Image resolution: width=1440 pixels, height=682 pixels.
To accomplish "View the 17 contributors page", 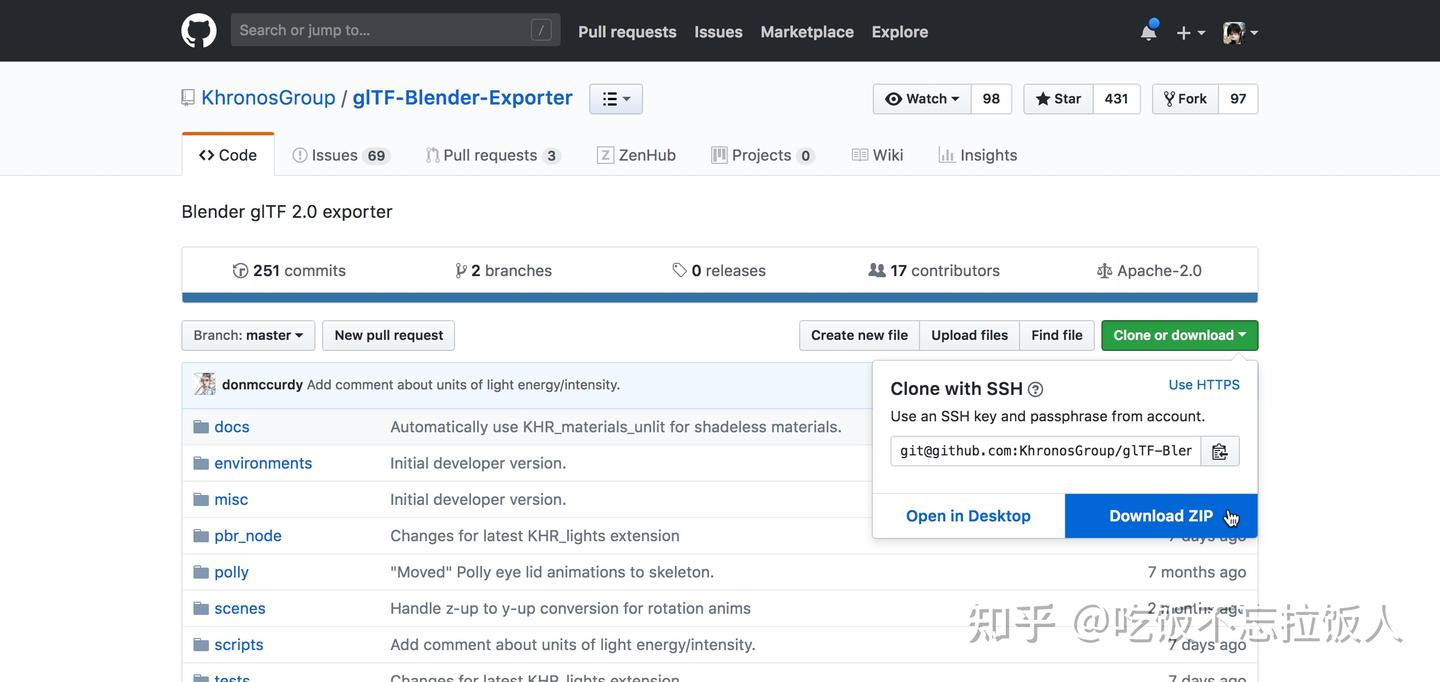I will [x=934, y=270].
